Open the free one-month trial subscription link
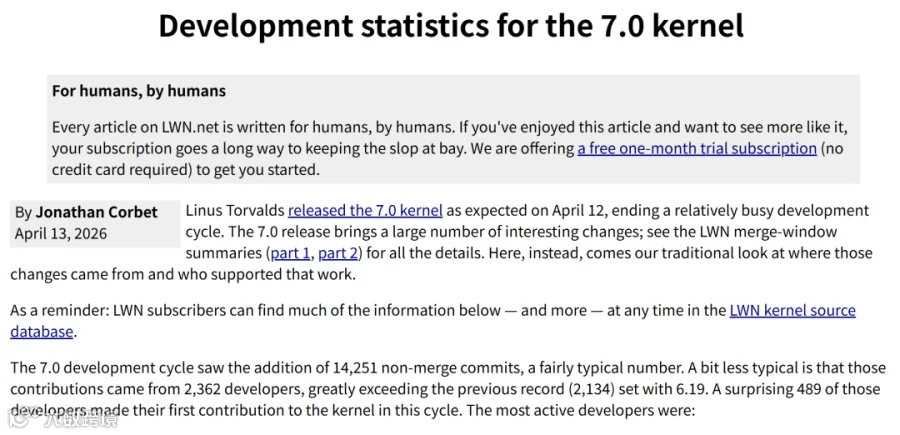900x435 pixels. click(697, 149)
